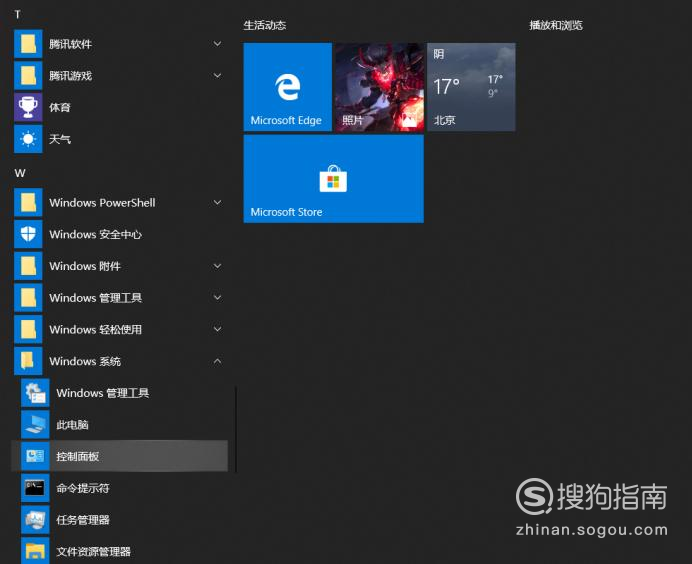This screenshot has width=692, height=564.
Task: Open the Windows 安全中心 shield icon
Action: [x=28, y=234]
